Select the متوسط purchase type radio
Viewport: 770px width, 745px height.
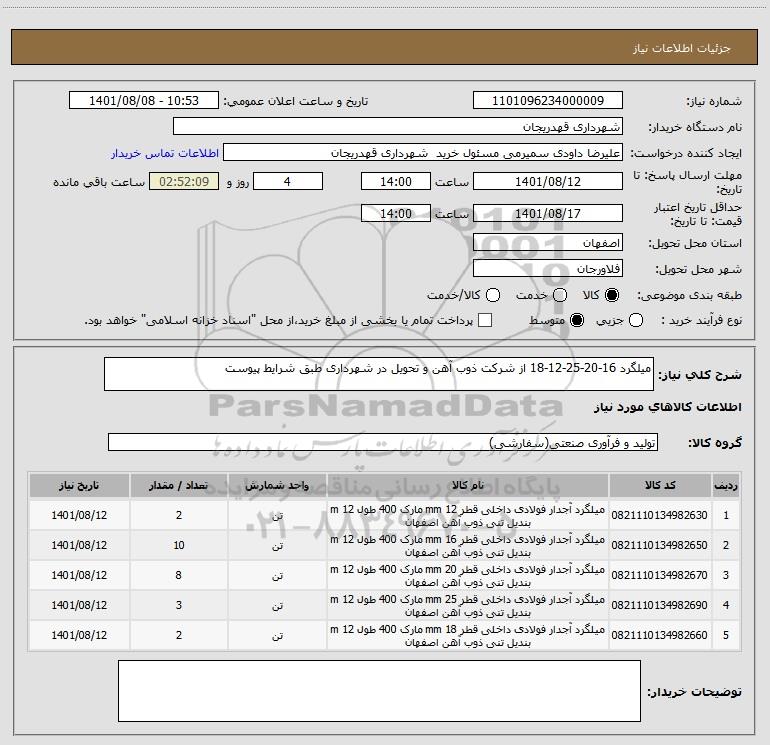(x=577, y=321)
